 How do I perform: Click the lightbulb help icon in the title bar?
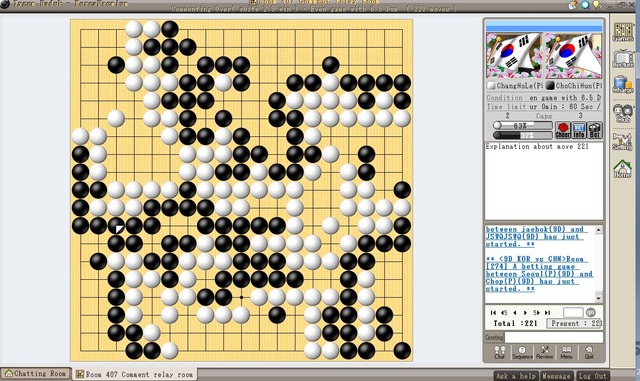(597, 4)
